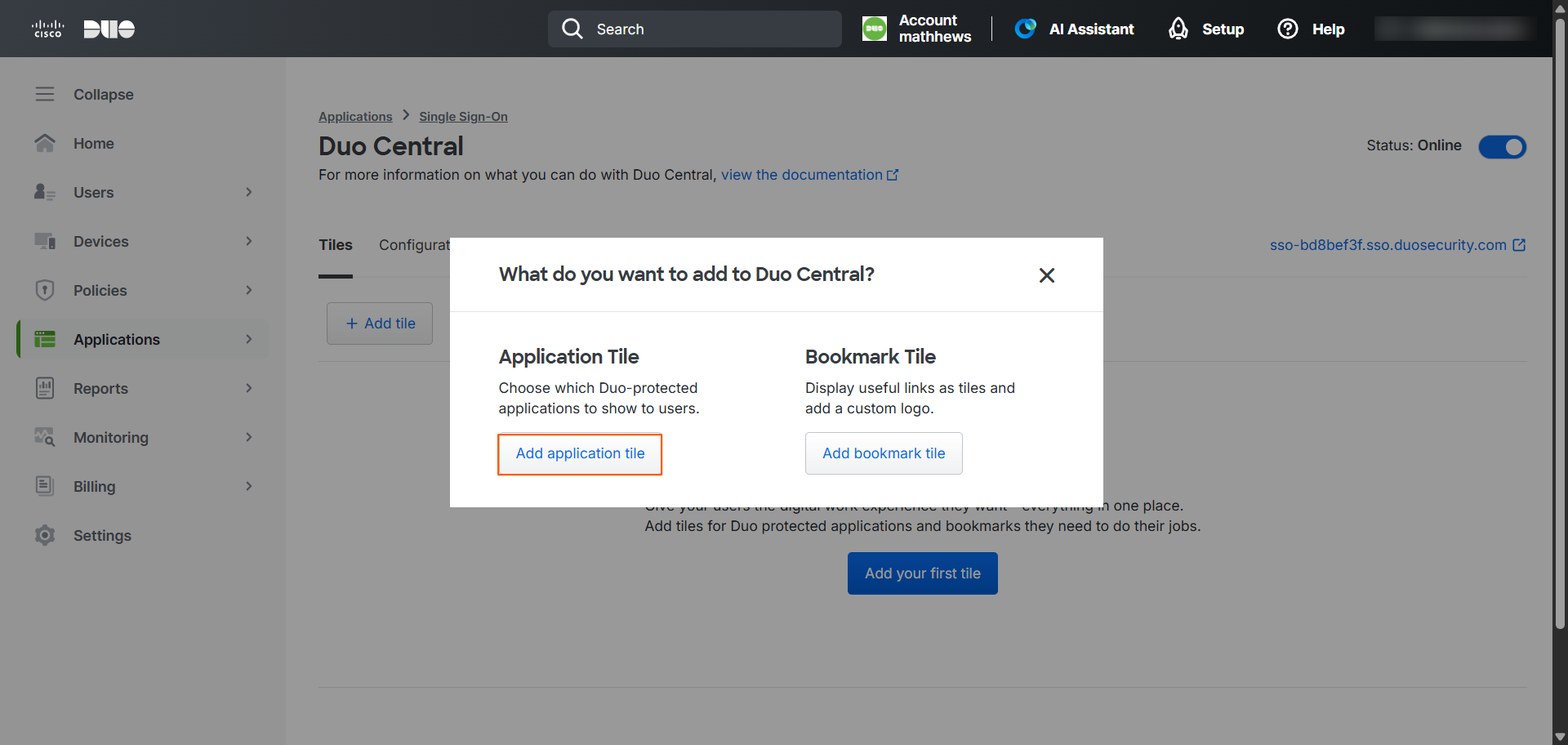
Task: Expand the Reports menu chevron
Action: pyautogui.click(x=249, y=388)
